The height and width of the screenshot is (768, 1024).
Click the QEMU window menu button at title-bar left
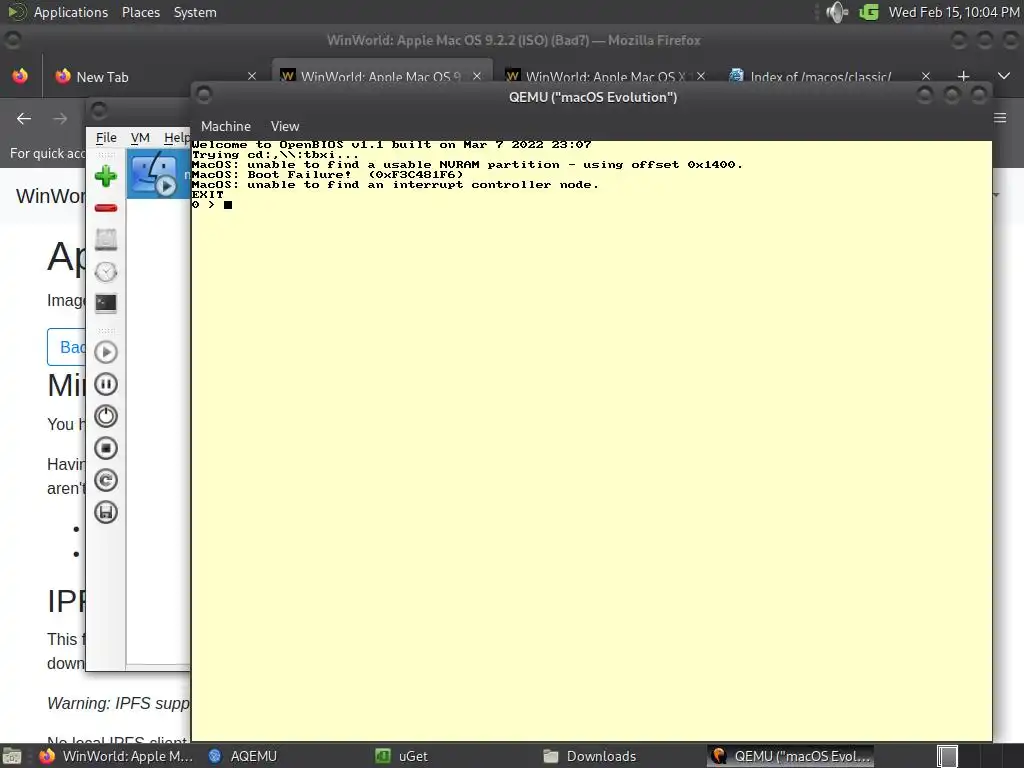(x=204, y=95)
